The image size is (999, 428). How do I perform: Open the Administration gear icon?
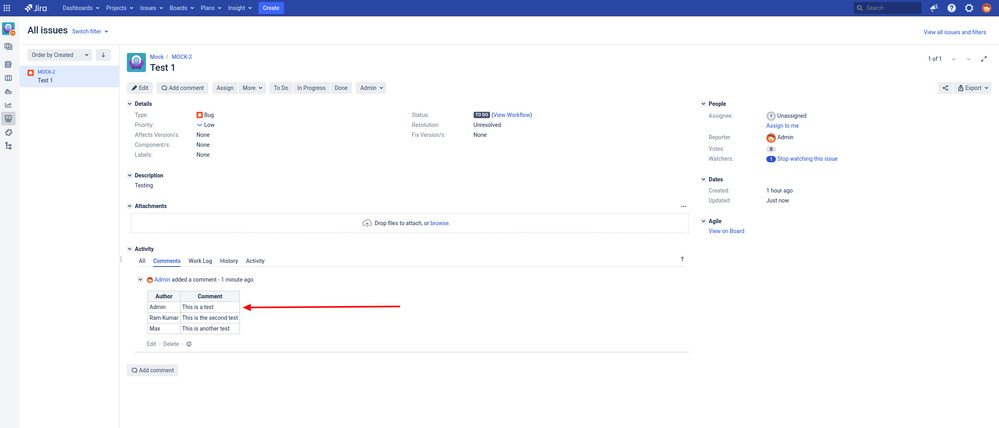(x=969, y=8)
